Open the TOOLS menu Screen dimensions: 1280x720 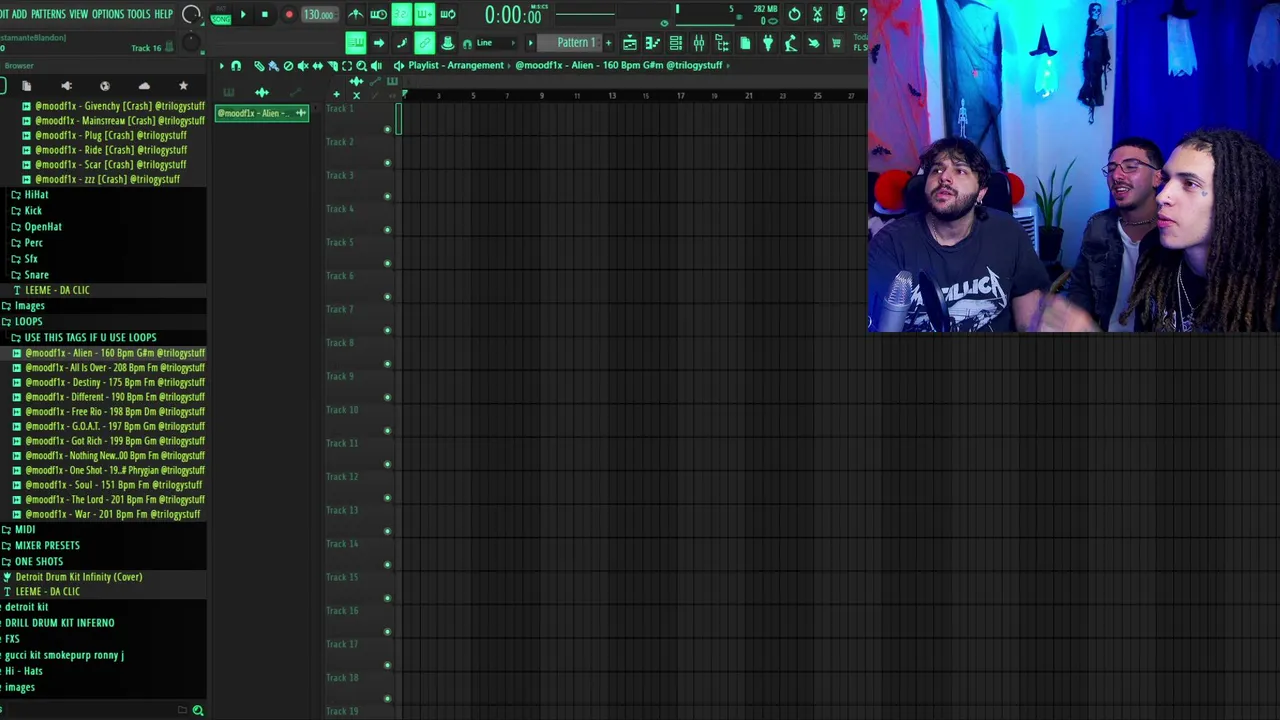coord(139,14)
